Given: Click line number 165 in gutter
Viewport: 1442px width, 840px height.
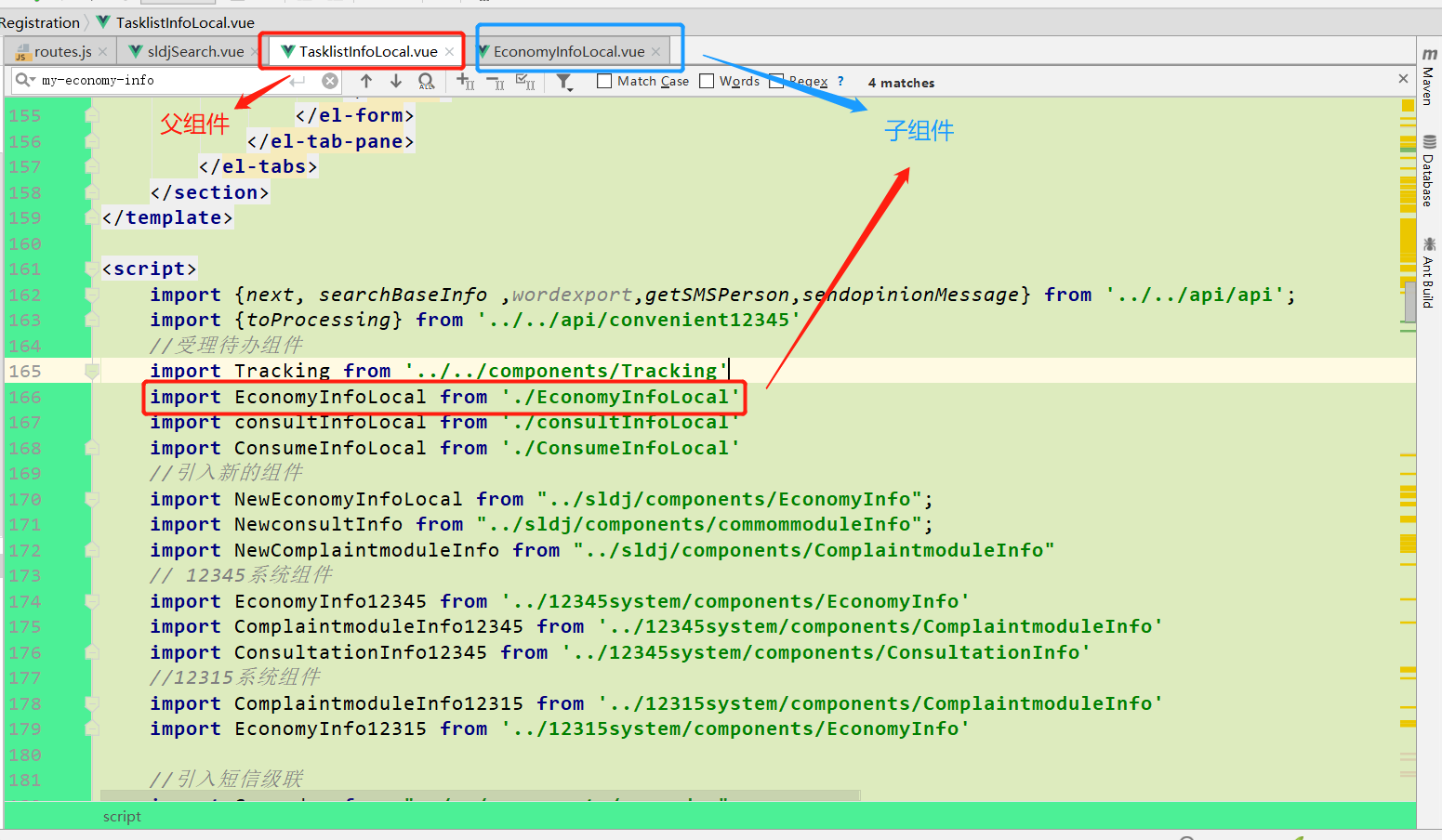Looking at the screenshot, I should 25,371.
